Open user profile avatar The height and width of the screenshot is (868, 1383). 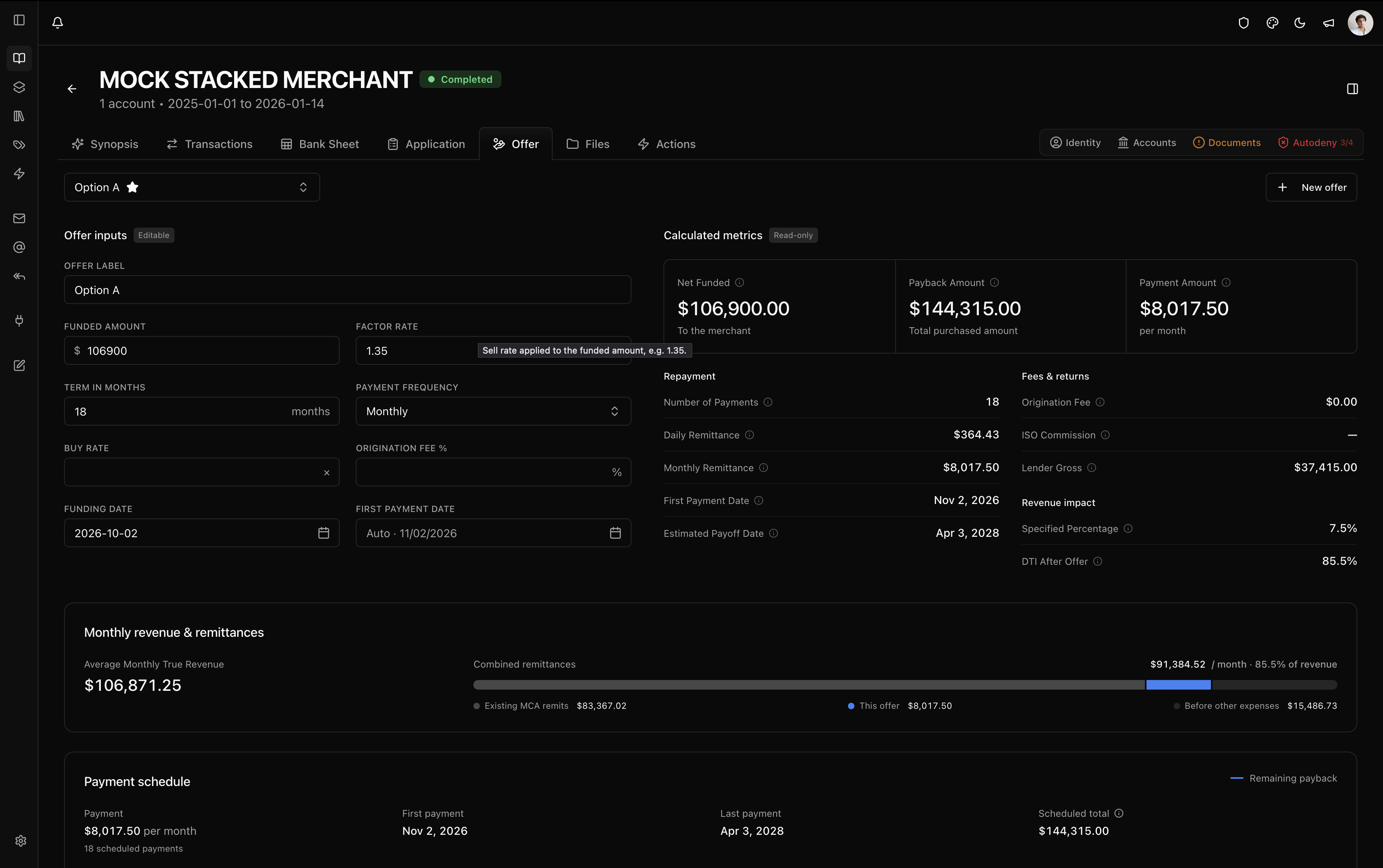[1360, 23]
